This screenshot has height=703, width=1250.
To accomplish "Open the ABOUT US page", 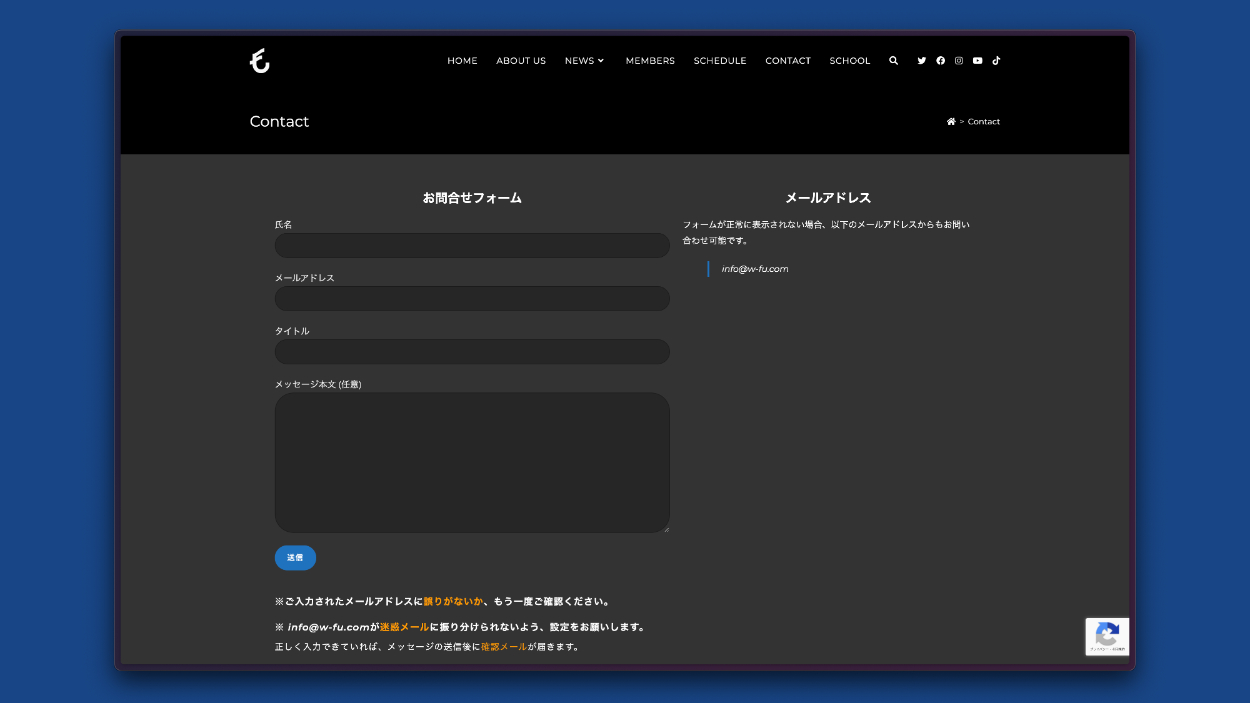I will (x=521, y=61).
